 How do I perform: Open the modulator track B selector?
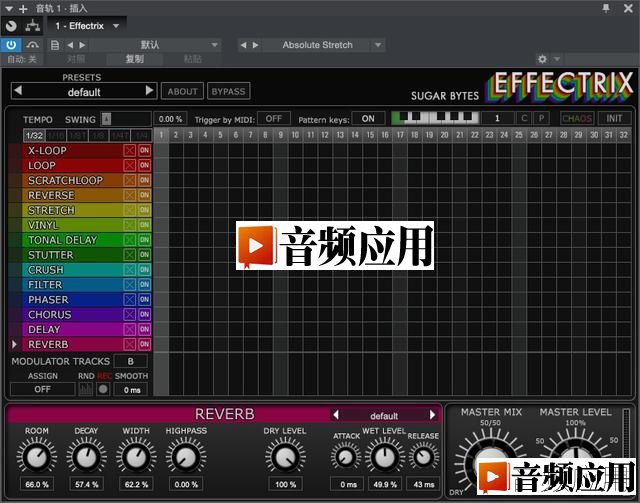(x=131, y=361)
